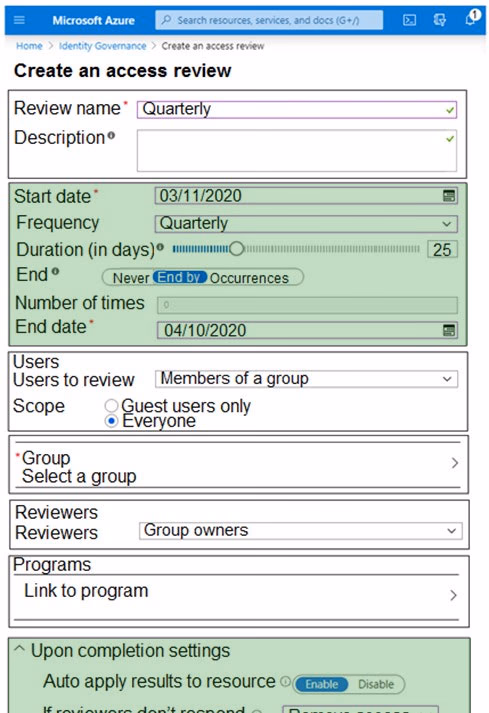Launch Cloud Shell from the top bar
This screenshot has width=489, height=713.
[x=409, y=20]
